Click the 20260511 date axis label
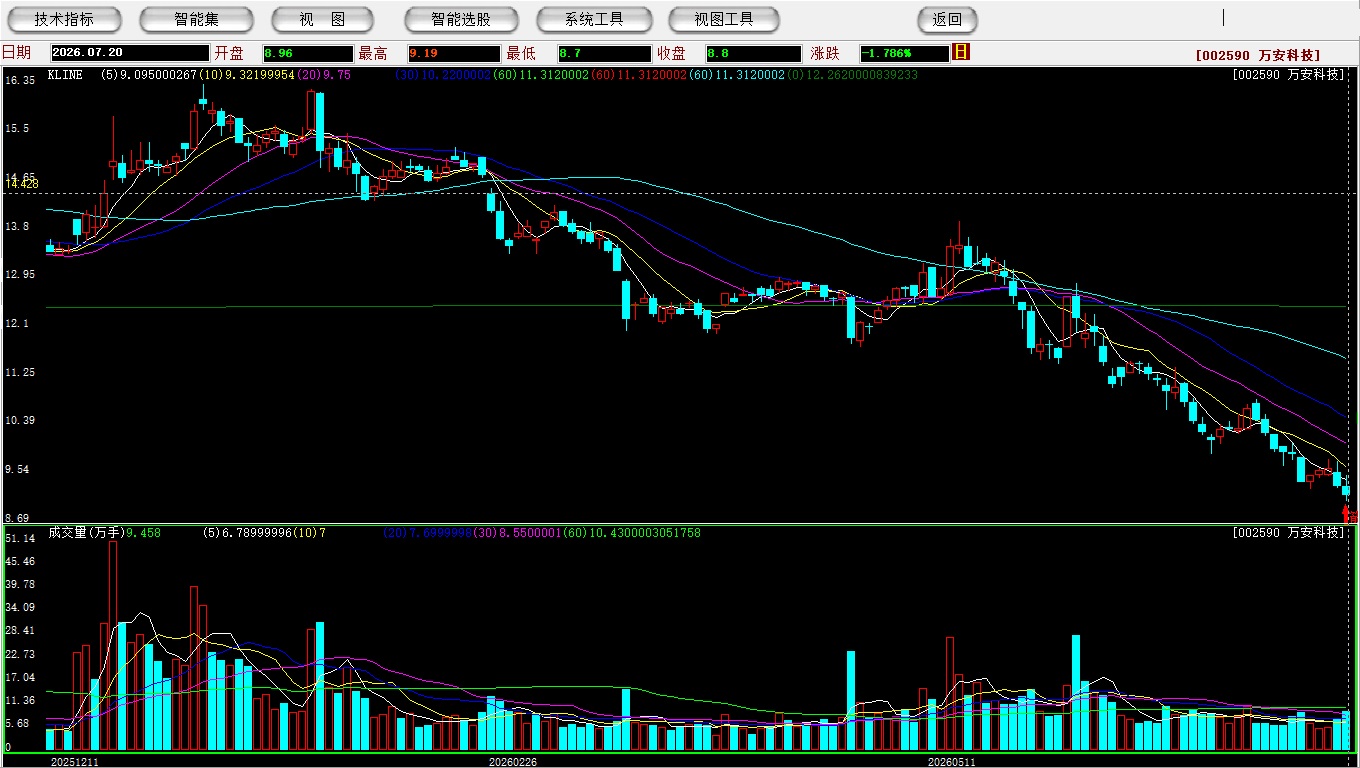Viewport: 1360px width, 768px height. tap(952, 762)
